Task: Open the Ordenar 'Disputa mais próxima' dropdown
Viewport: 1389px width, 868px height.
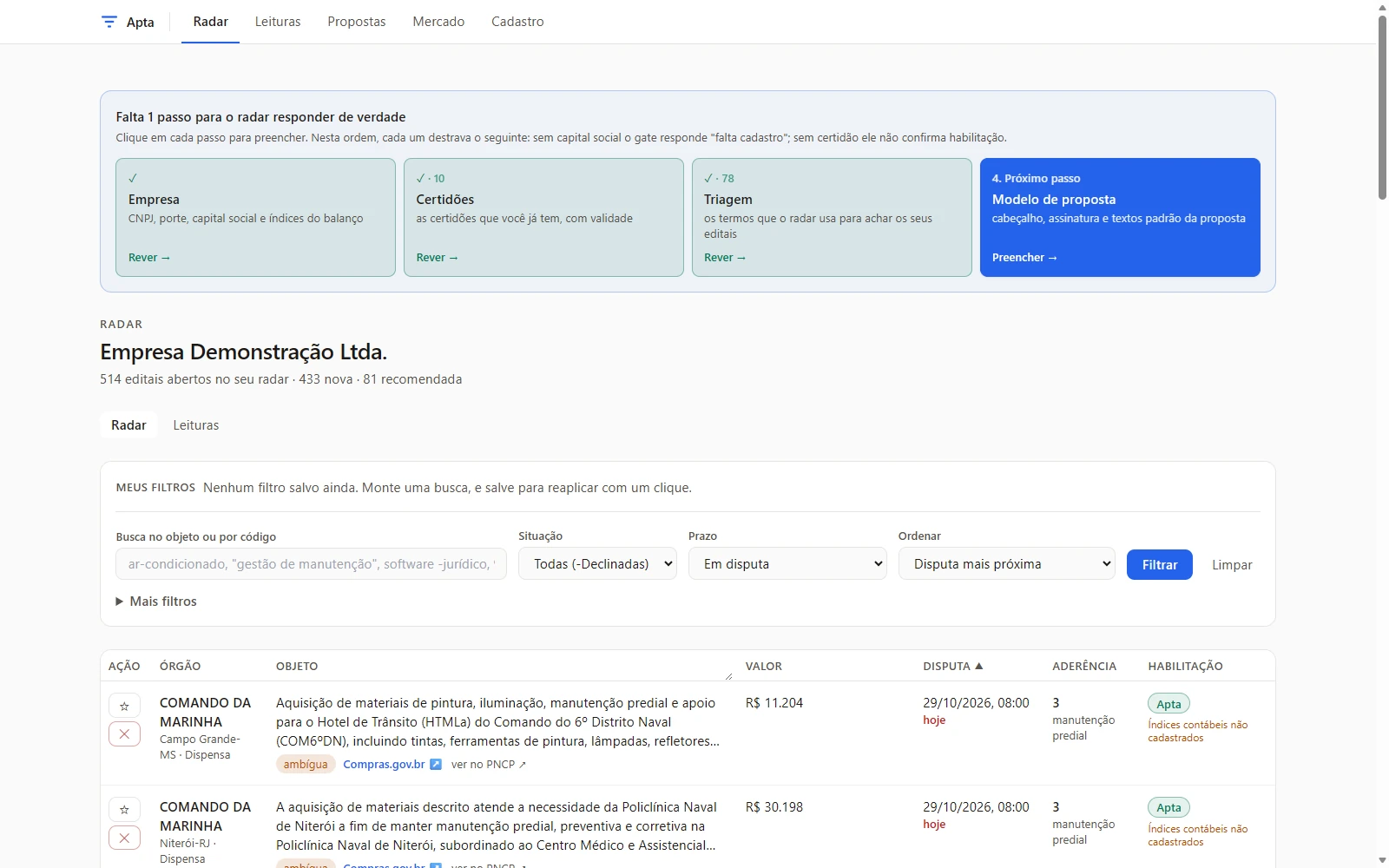Action: 1006,563
